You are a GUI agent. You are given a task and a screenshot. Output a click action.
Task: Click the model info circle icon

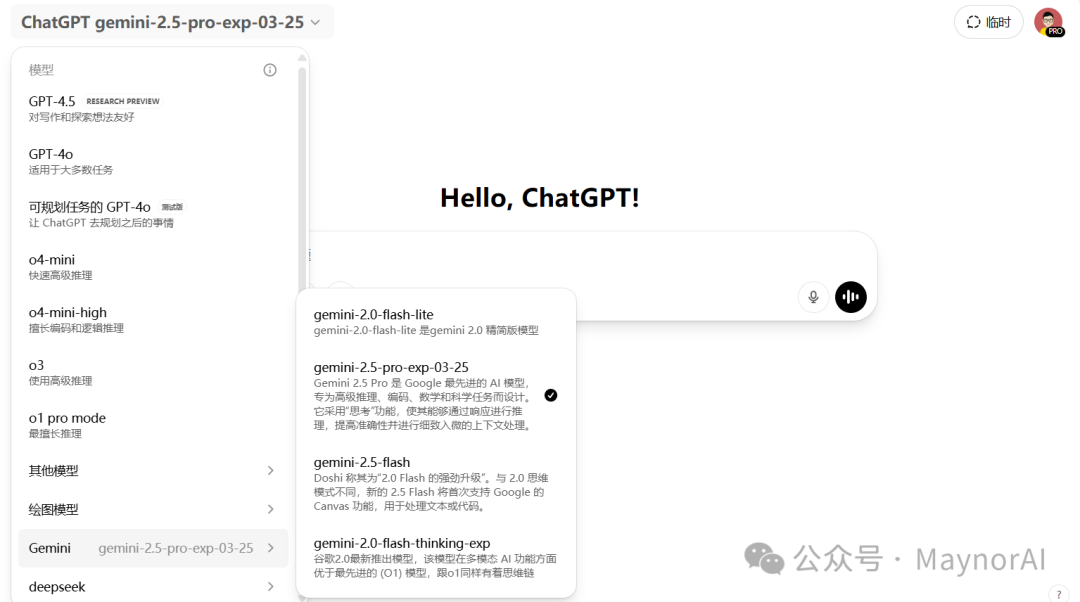coord(270,70)
